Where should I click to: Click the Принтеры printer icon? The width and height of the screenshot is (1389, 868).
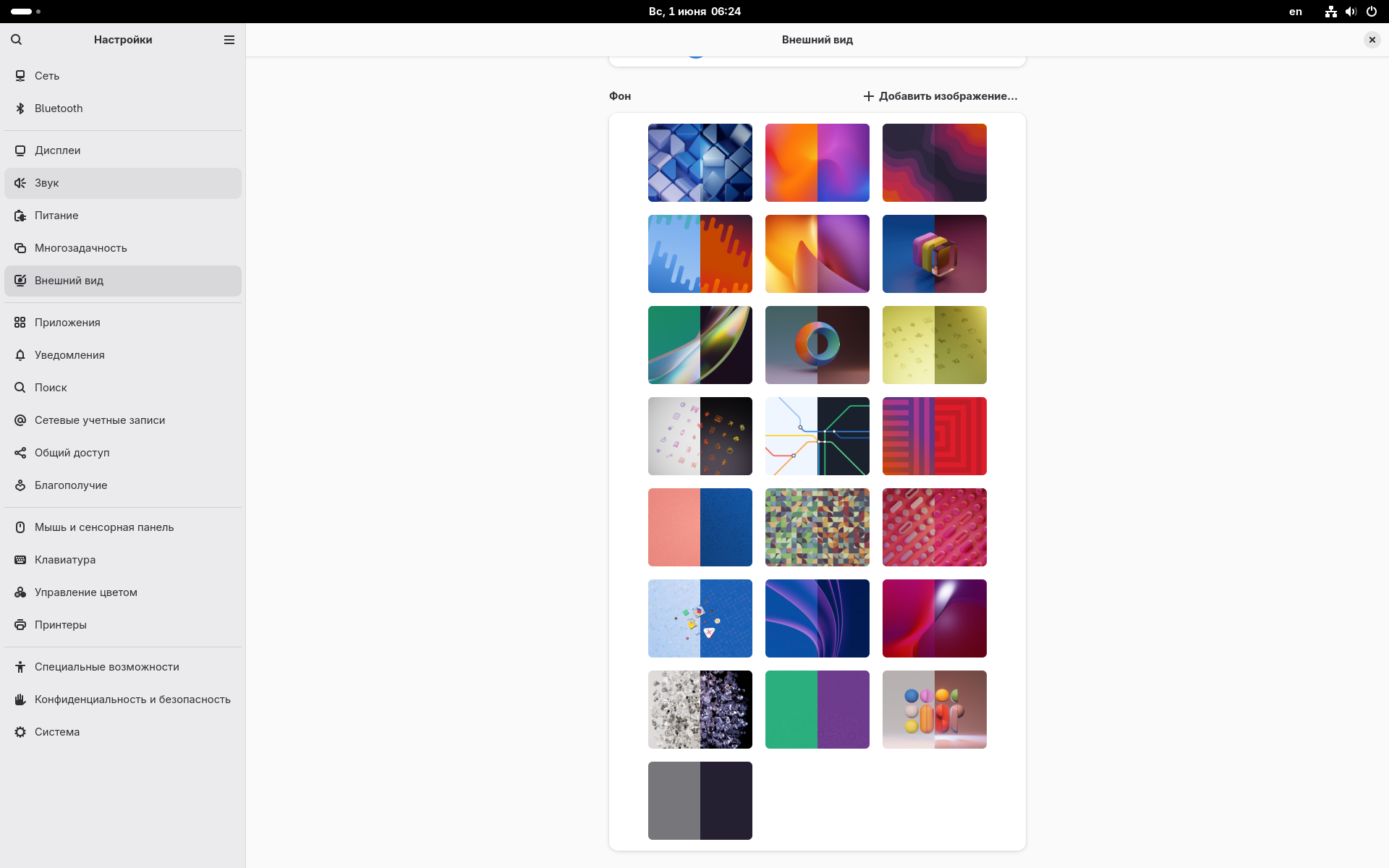pos(20,625)
